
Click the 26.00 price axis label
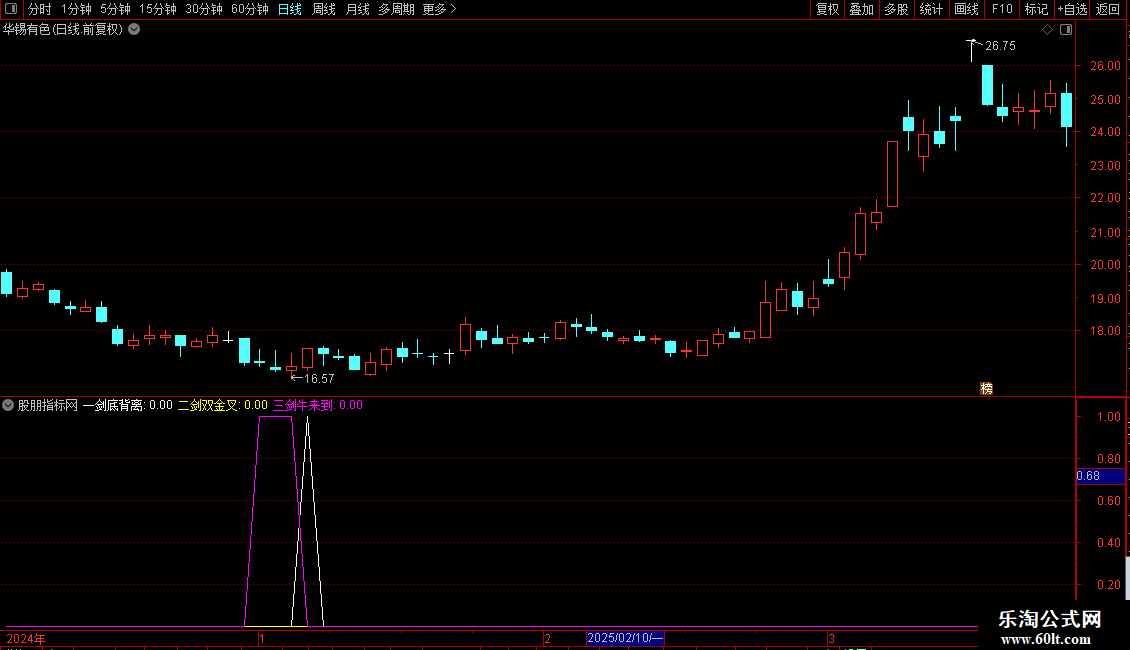coord(1105,66)
